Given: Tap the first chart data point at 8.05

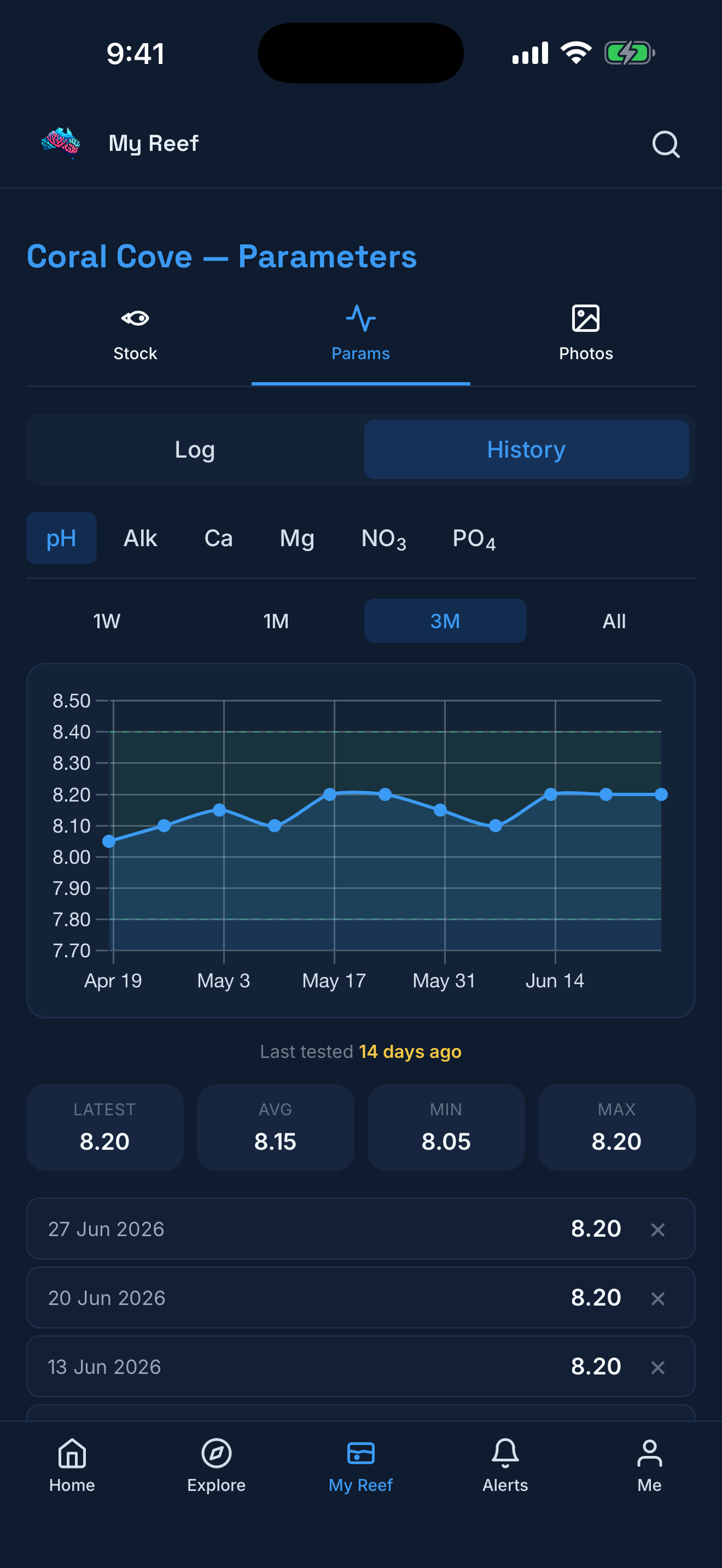Looking at the screenshot, I should (x=109, y=841).
